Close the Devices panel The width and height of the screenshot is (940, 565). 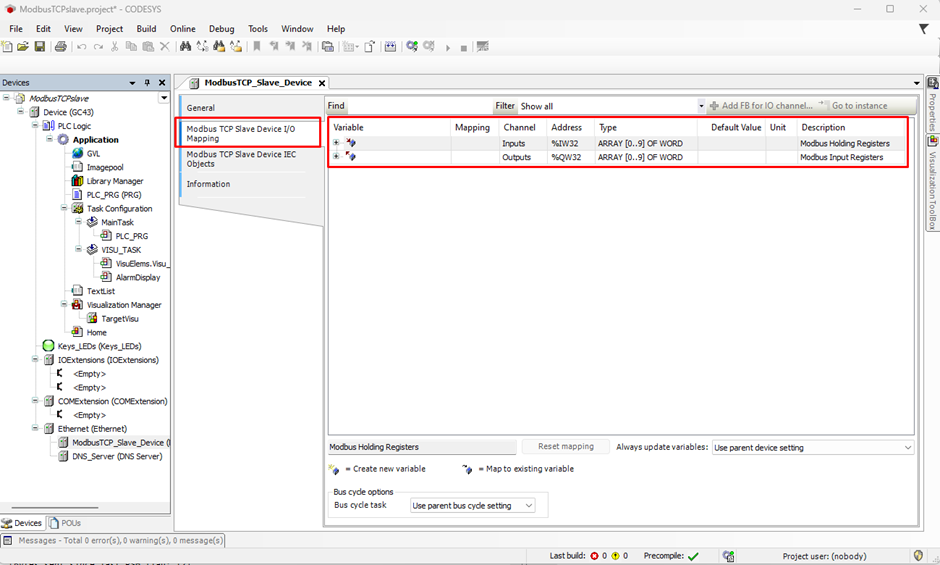coord(162,83)
